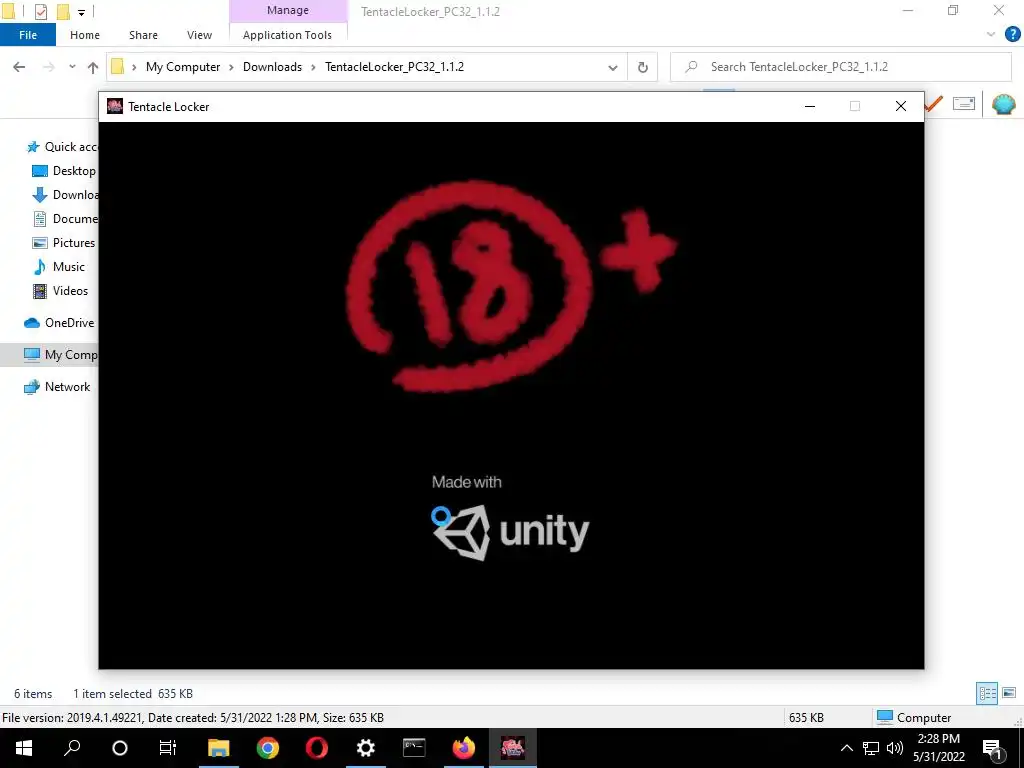
Task: Expand the address bar history dropdown
Action: [613, 67]
